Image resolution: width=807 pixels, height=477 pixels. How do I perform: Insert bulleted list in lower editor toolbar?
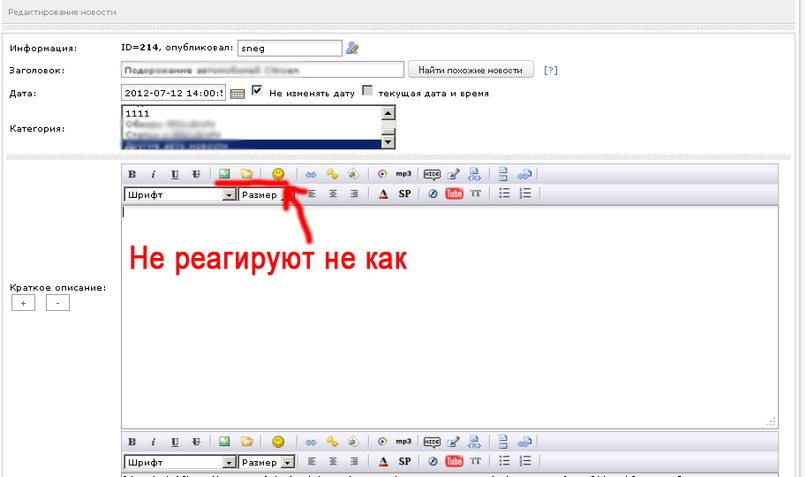click(x=504, y=461)
